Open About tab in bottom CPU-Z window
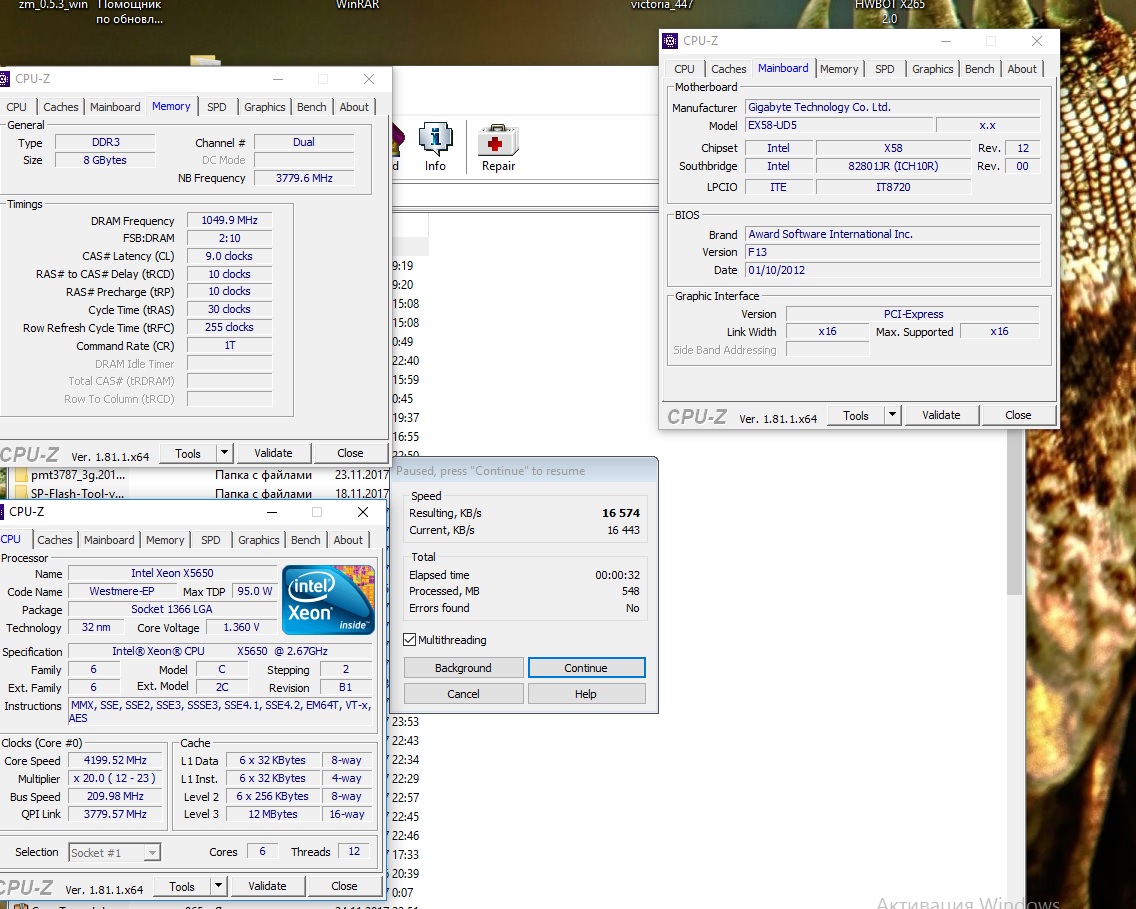The height and width of the screenshot is (909, 1136). [x=348, y=540]
